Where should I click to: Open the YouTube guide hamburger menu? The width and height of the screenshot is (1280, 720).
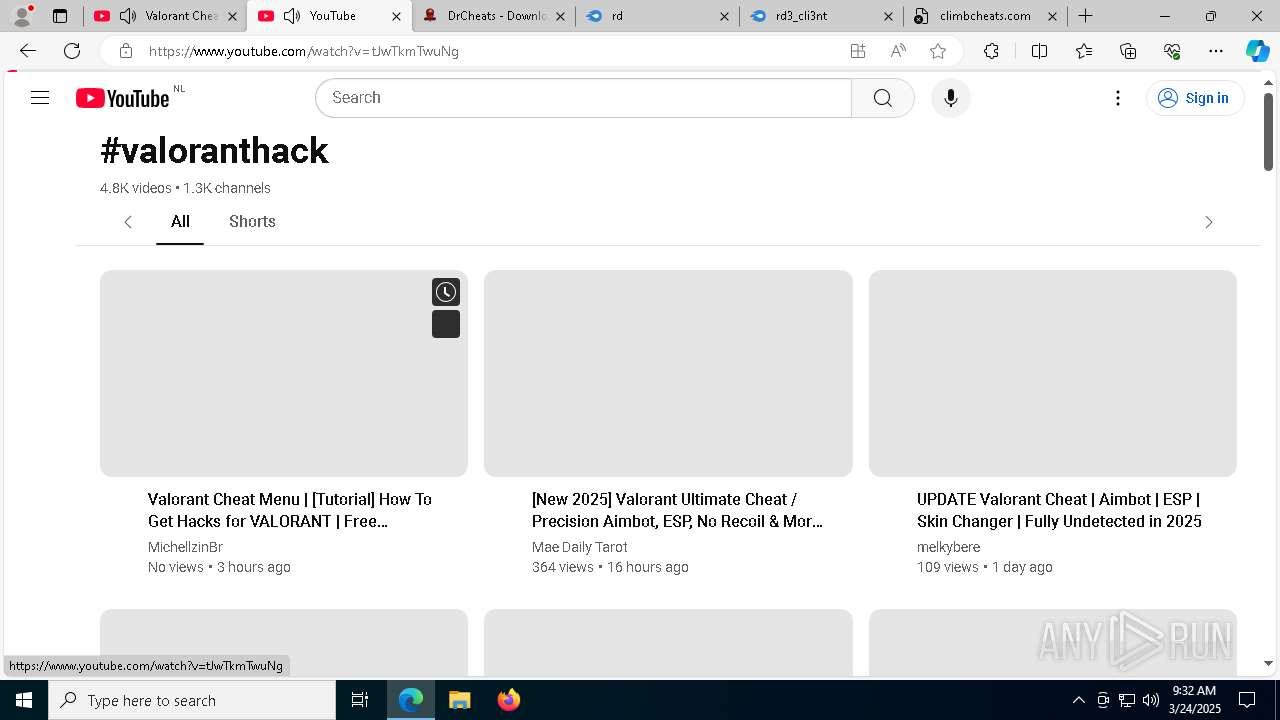pyautogui.click(x=40, y=98)
